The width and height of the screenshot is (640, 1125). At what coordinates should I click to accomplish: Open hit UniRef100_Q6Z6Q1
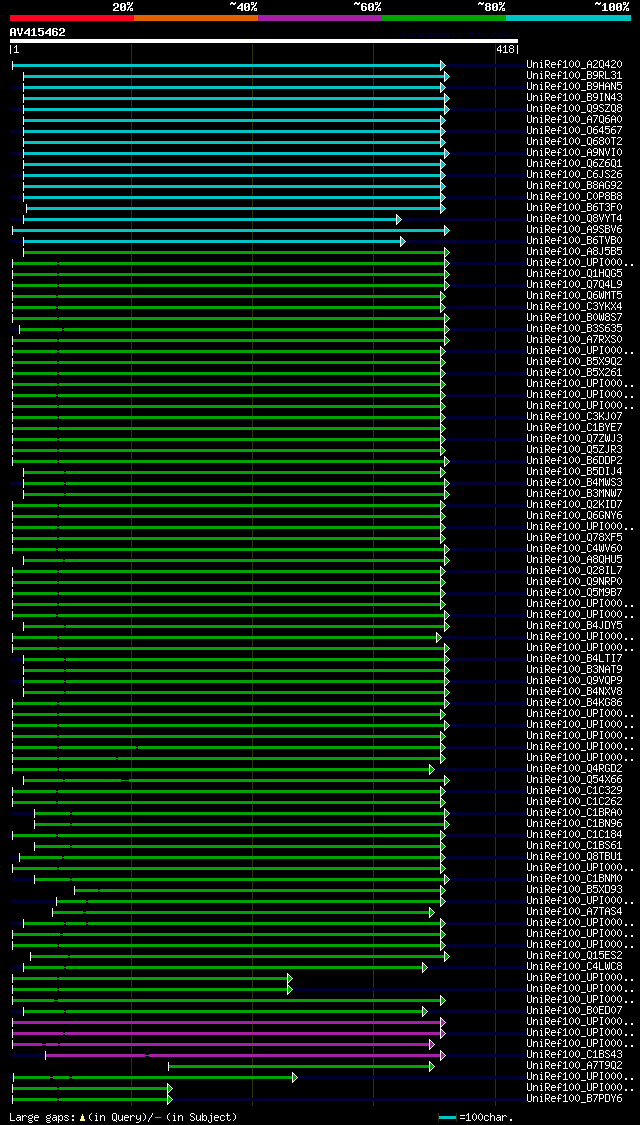(x=574, y=164)
